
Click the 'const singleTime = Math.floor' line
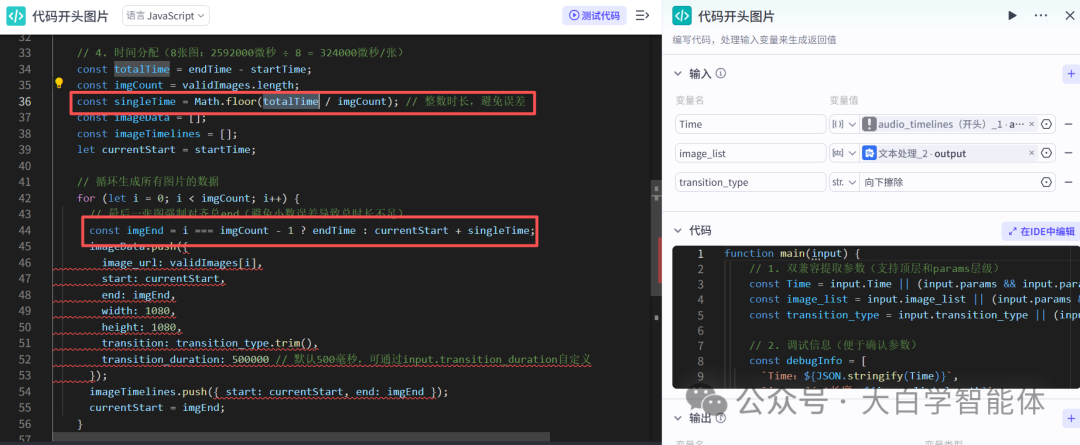point(301,101)
